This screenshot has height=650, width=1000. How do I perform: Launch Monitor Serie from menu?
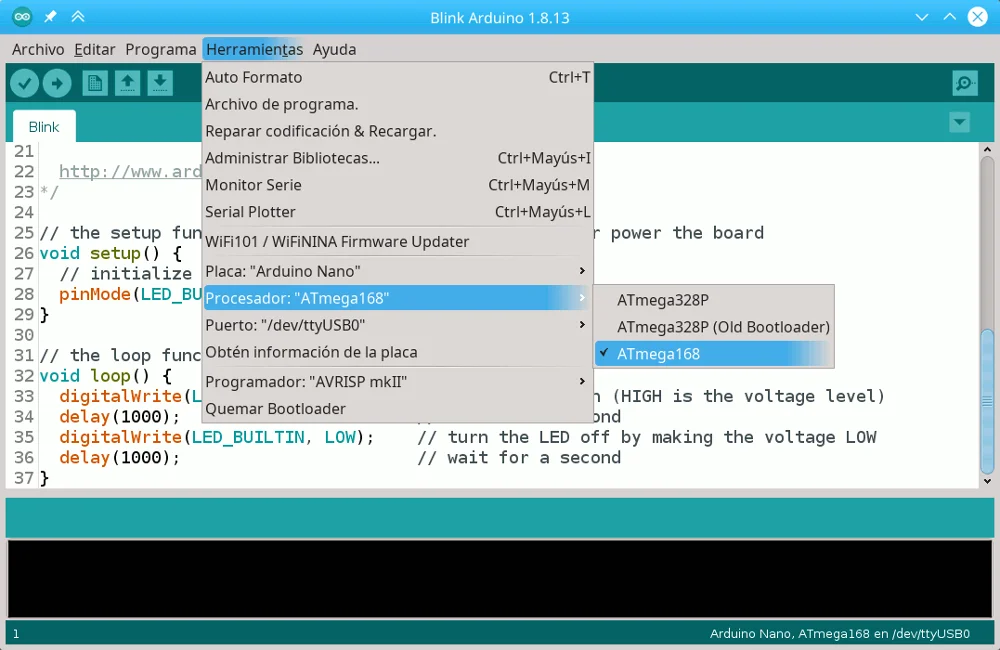click(x=398, y=185)
